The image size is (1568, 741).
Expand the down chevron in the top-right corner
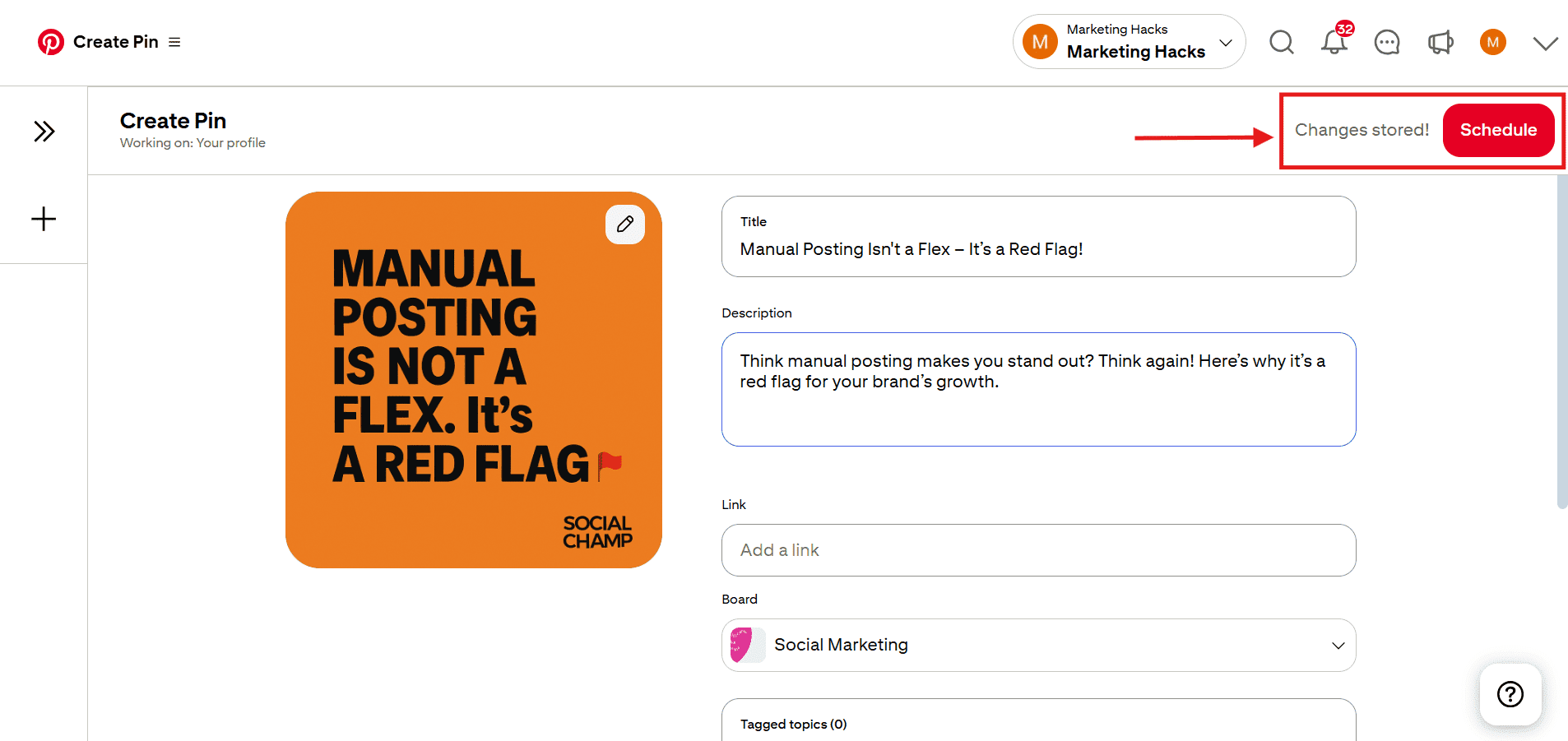(x=1545, y=44)
